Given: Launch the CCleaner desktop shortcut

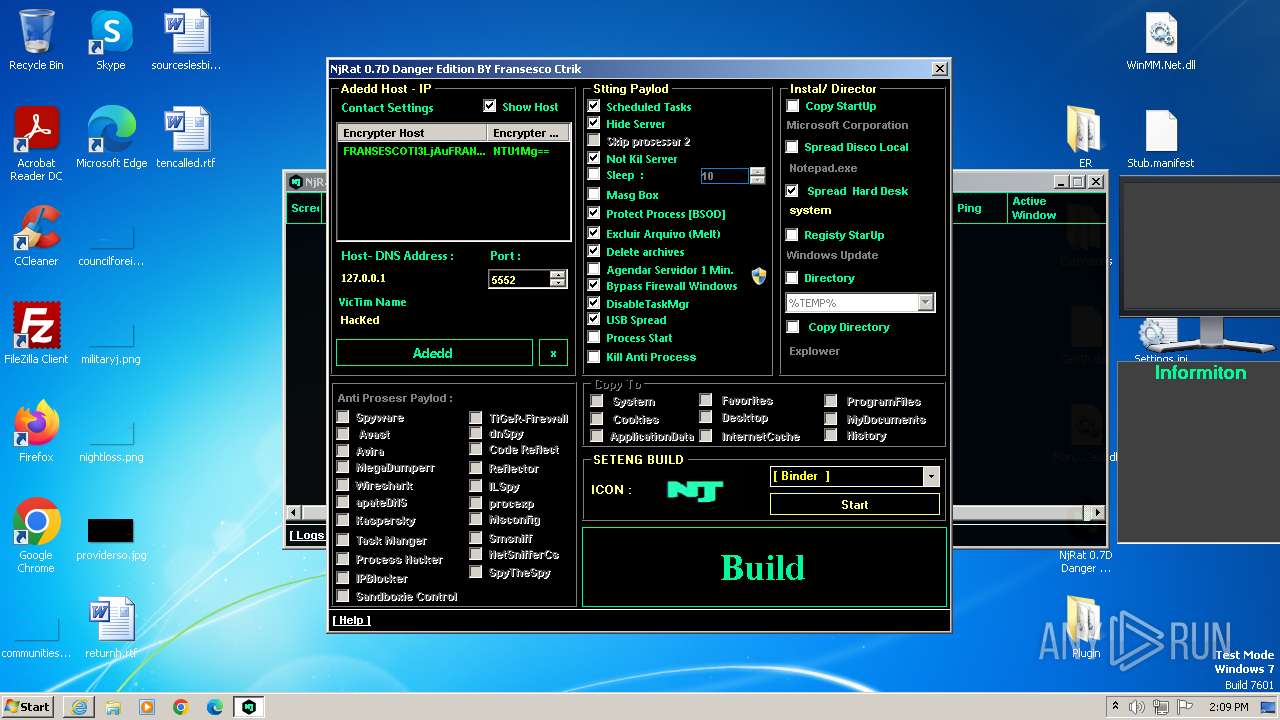Looking at the screenshot, I should pos(36,236).
